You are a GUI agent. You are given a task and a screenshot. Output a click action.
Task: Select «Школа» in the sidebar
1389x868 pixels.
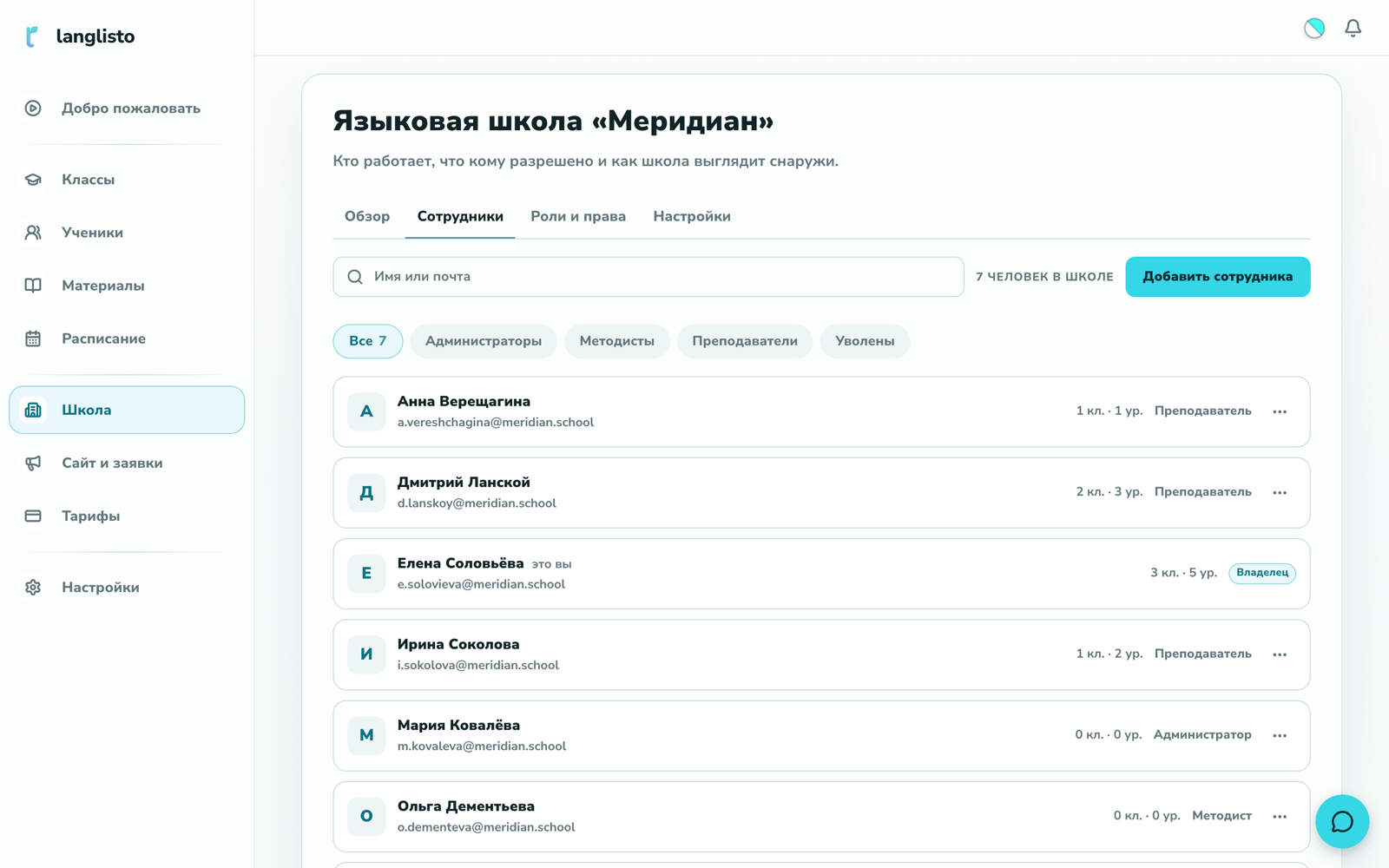pyautogui.click(x=127, y=410)
